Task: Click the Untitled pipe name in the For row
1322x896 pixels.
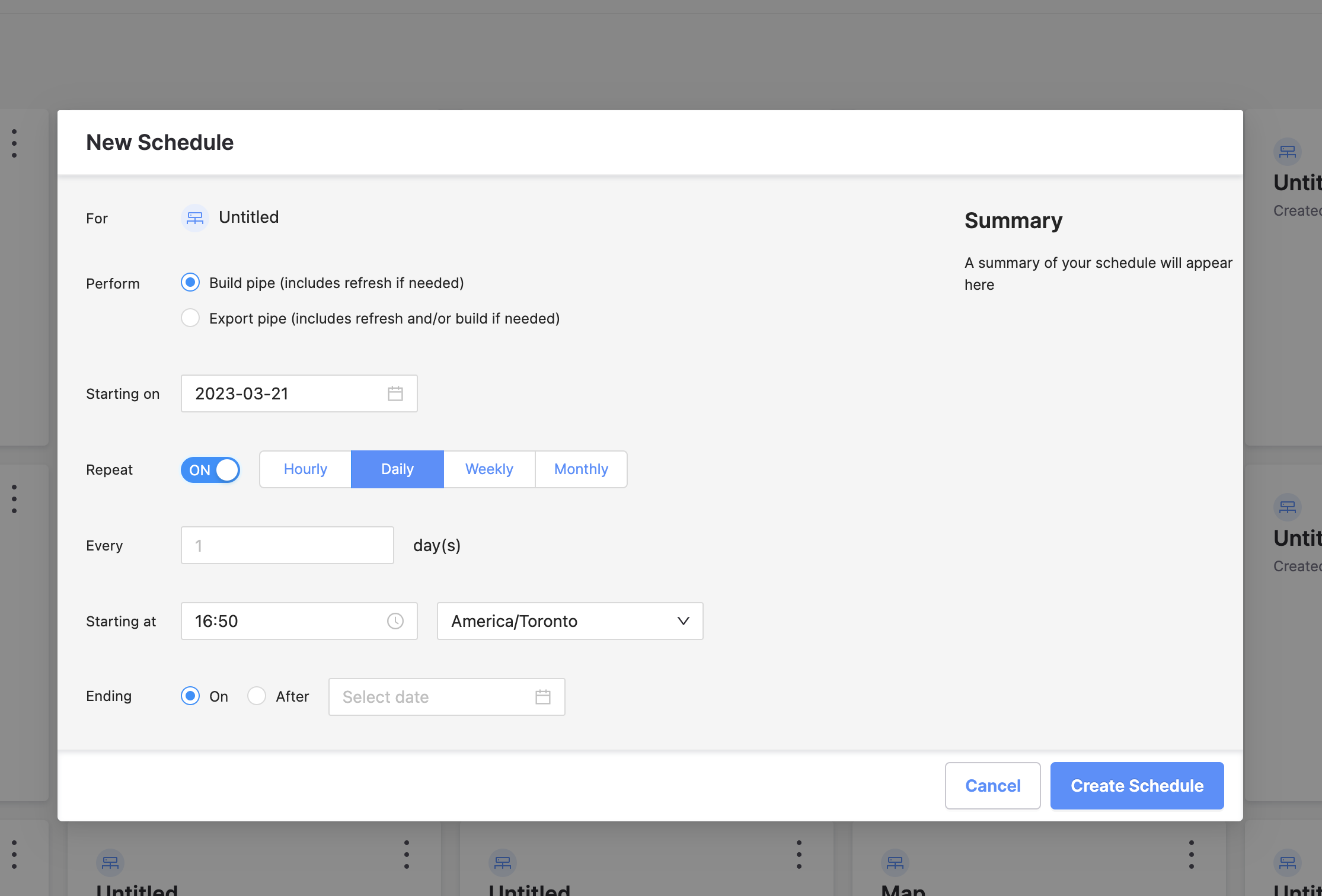Action: click(x=249, y=217)
